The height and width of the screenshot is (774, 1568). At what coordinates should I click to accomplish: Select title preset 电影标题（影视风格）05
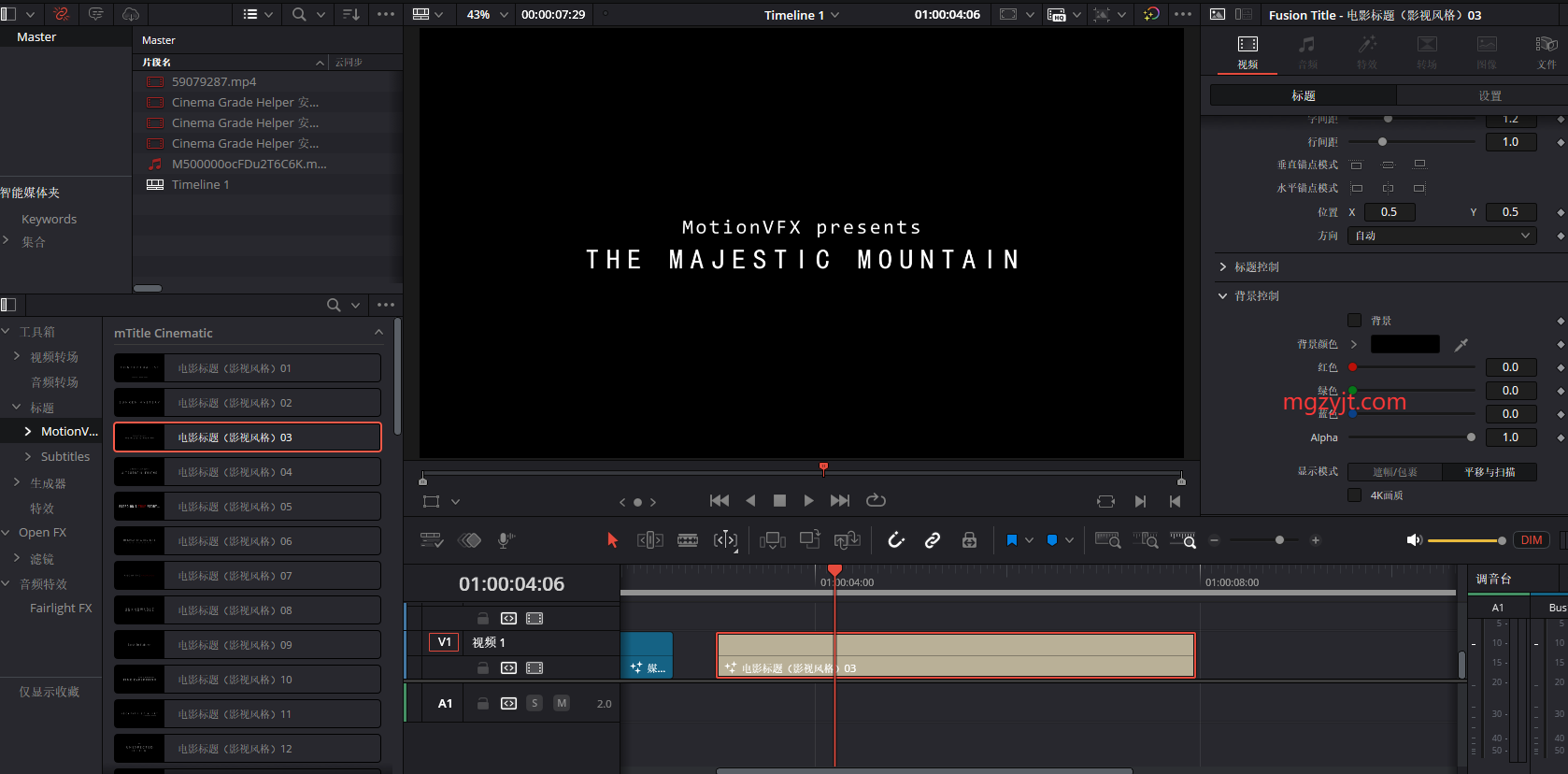click(x=248, y=507)
